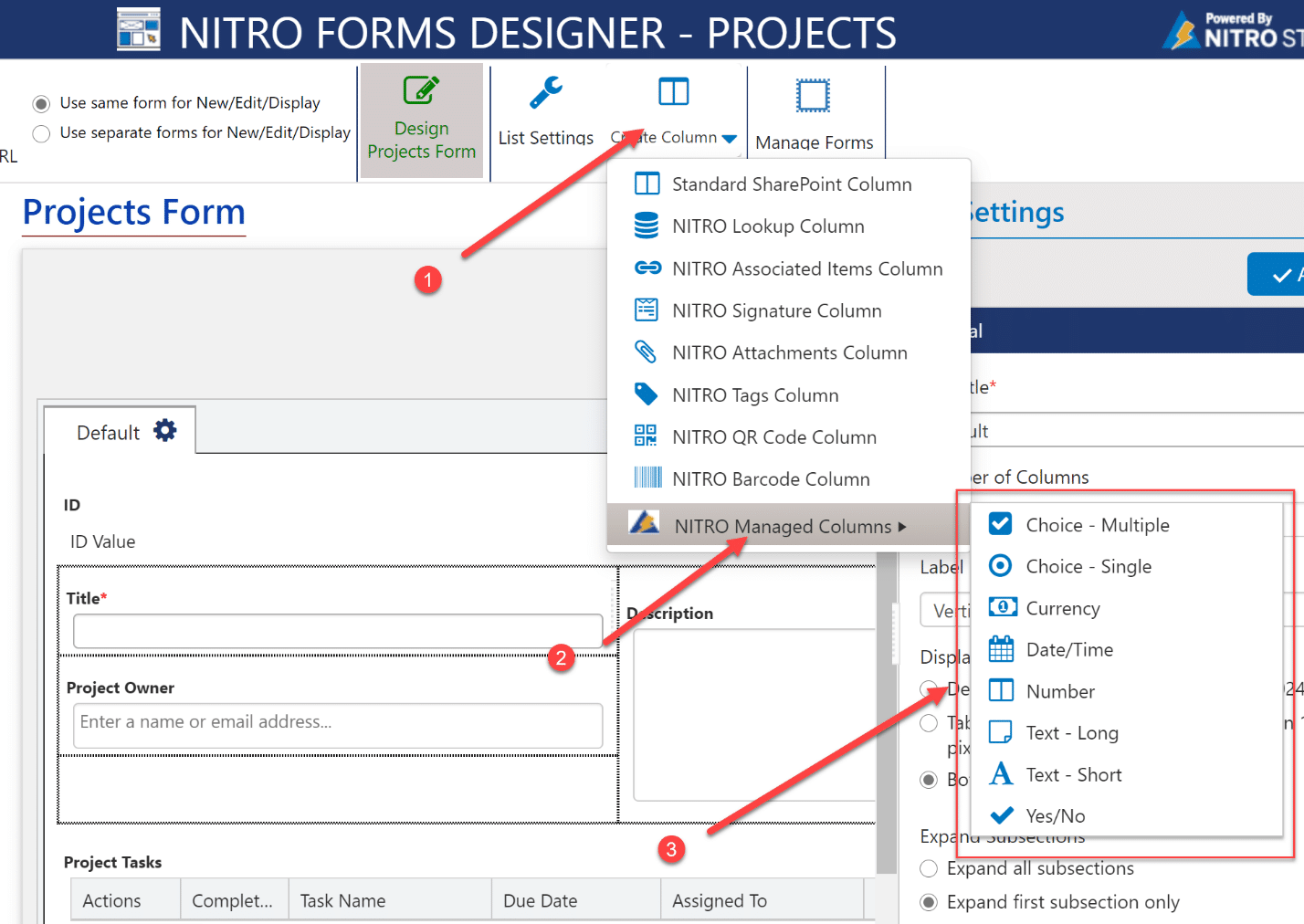This screenshot has width=1304, height=924.
Task: Open the Projects Form heading link
Action: coord(134,212)
